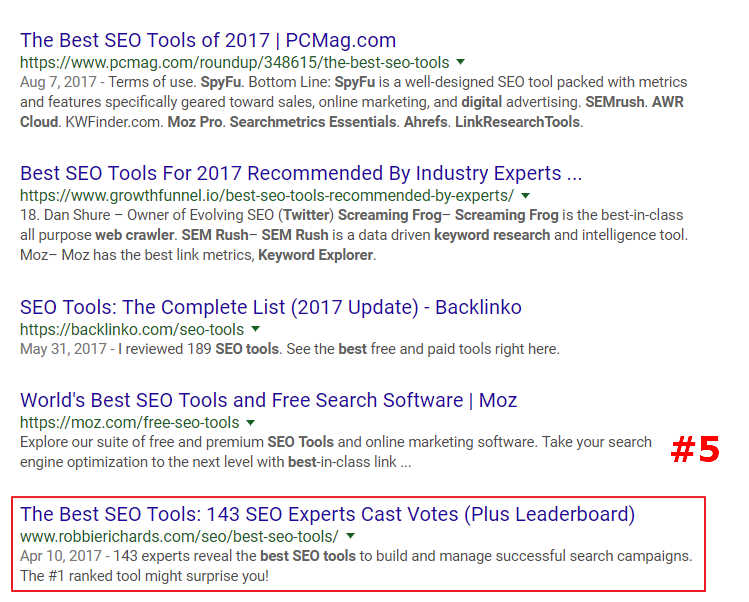Click the snippet about 143 experts revealing tools
Screen dimensions: 749x602
point(355,565)
